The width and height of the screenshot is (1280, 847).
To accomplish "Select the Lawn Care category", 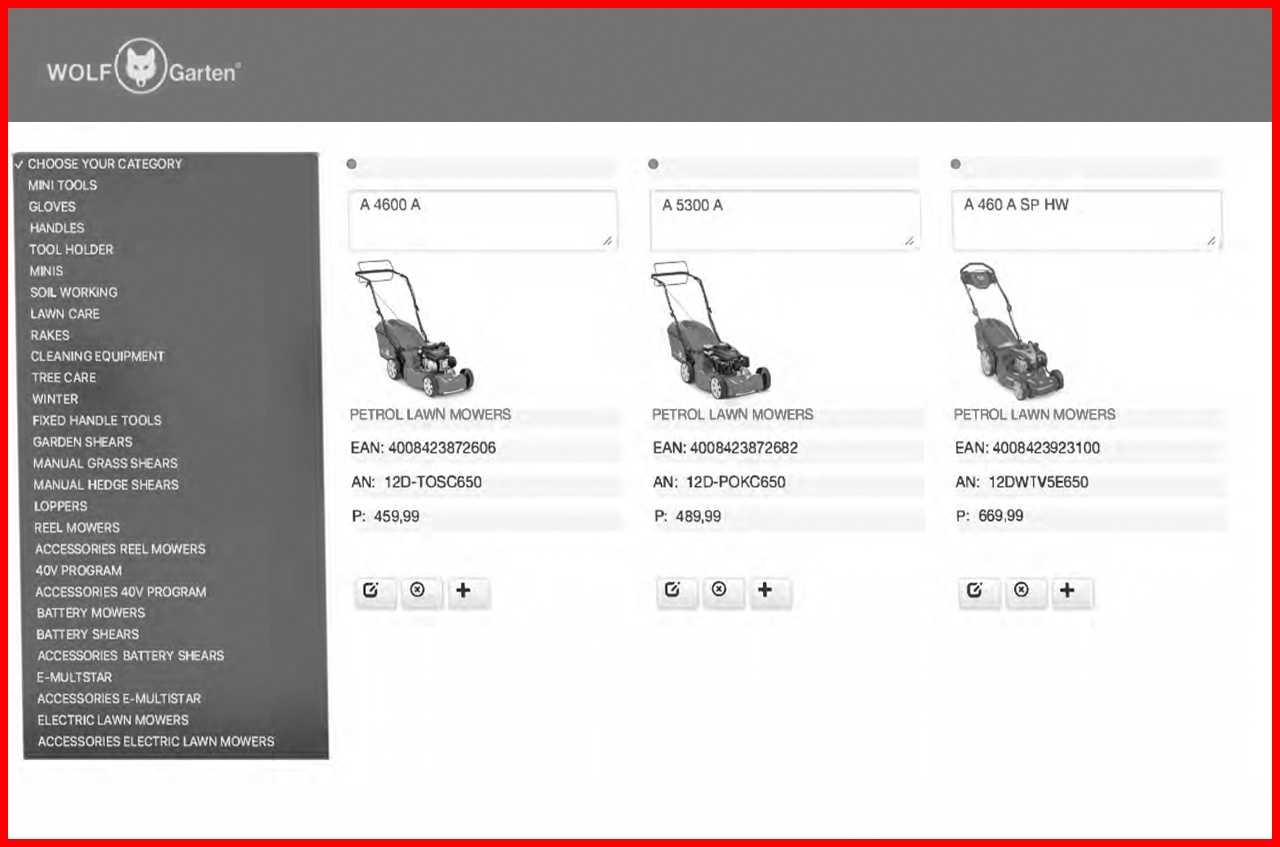I will tap(65, 314).
